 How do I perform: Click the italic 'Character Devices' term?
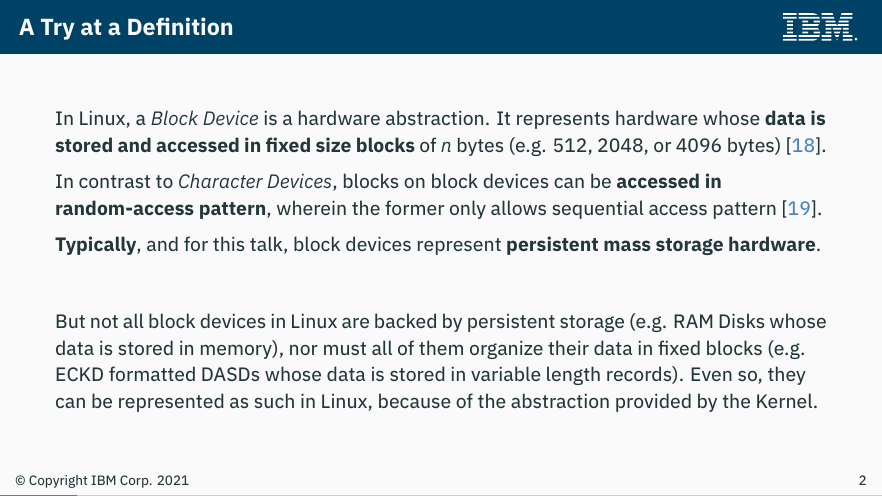click(255, 182)
